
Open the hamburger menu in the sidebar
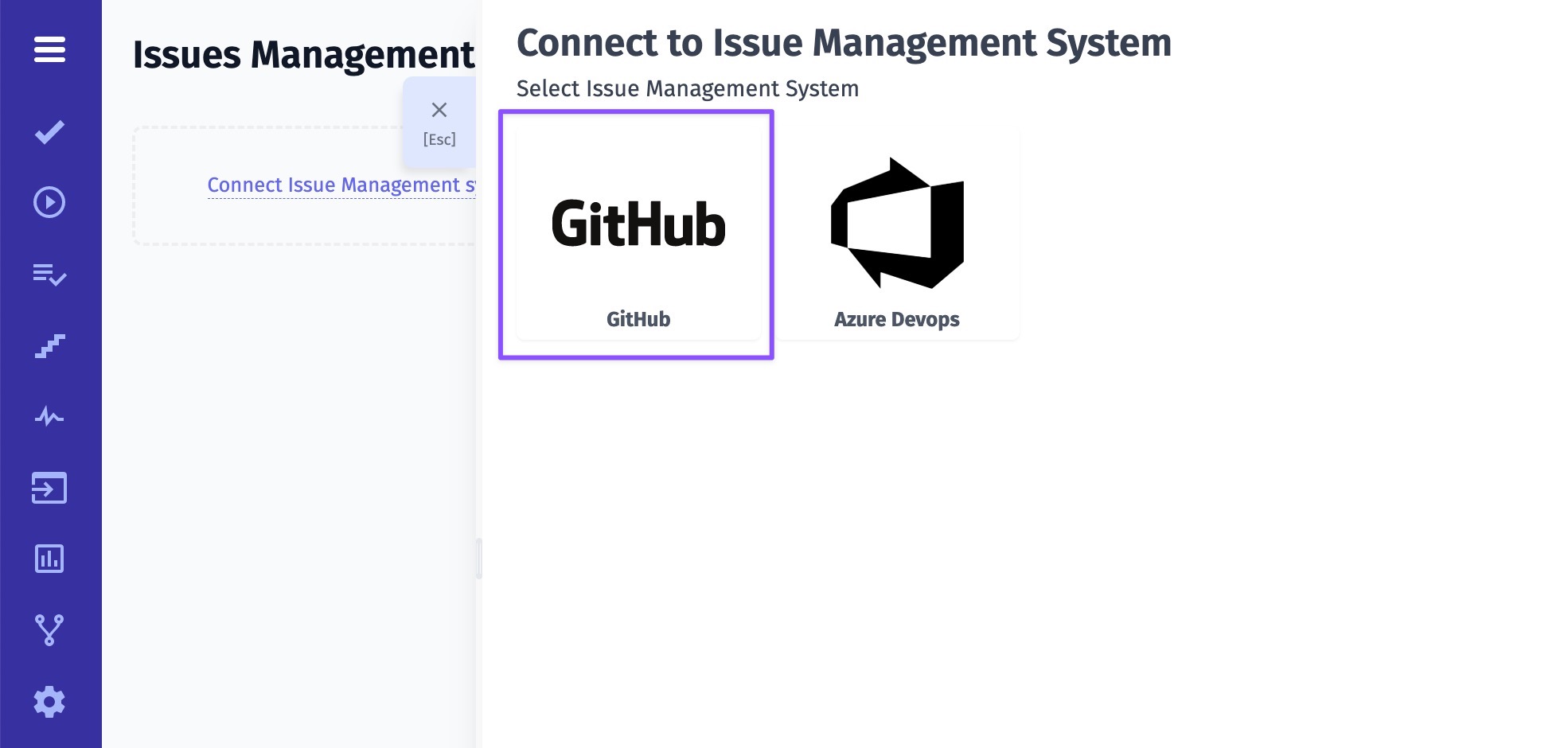pyautogui.click(x=49, y=49)
